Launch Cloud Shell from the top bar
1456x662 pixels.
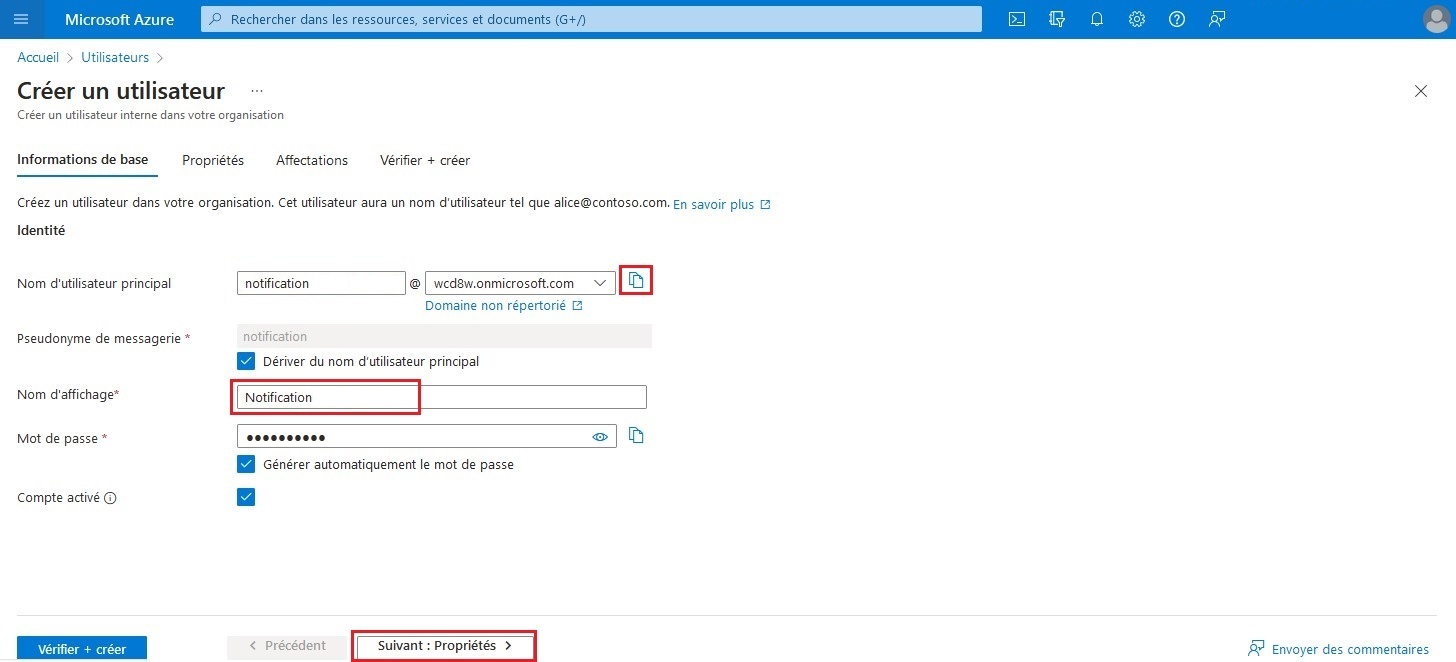click(x=1017, y=19)
